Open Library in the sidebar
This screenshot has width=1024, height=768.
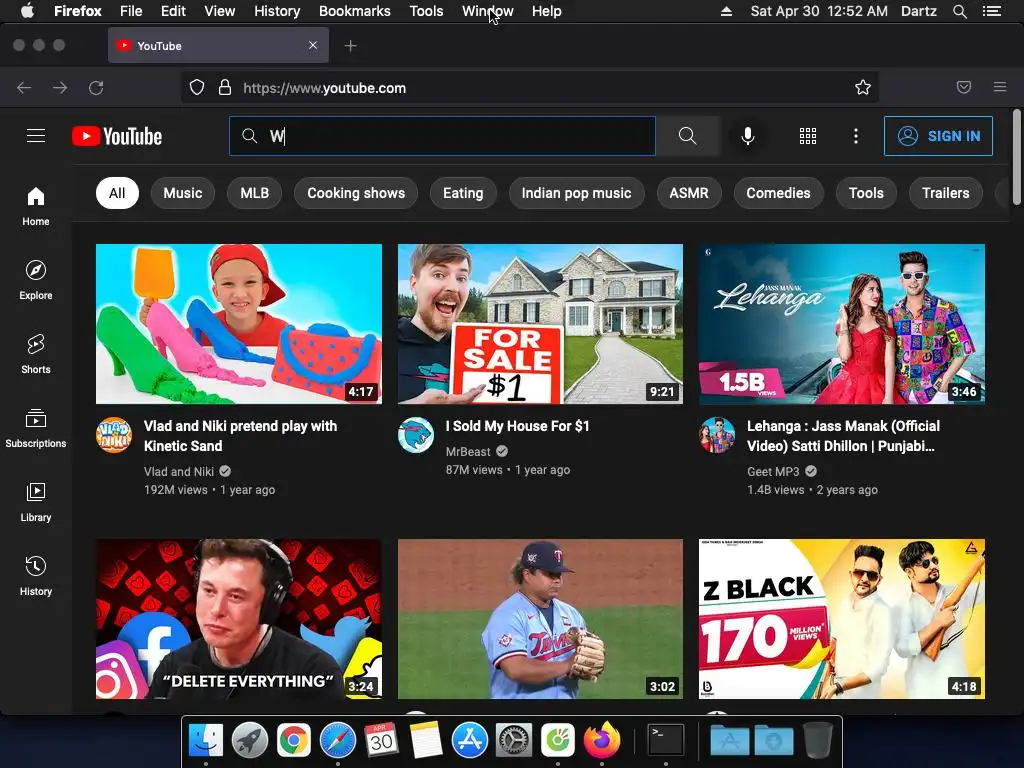36,502
